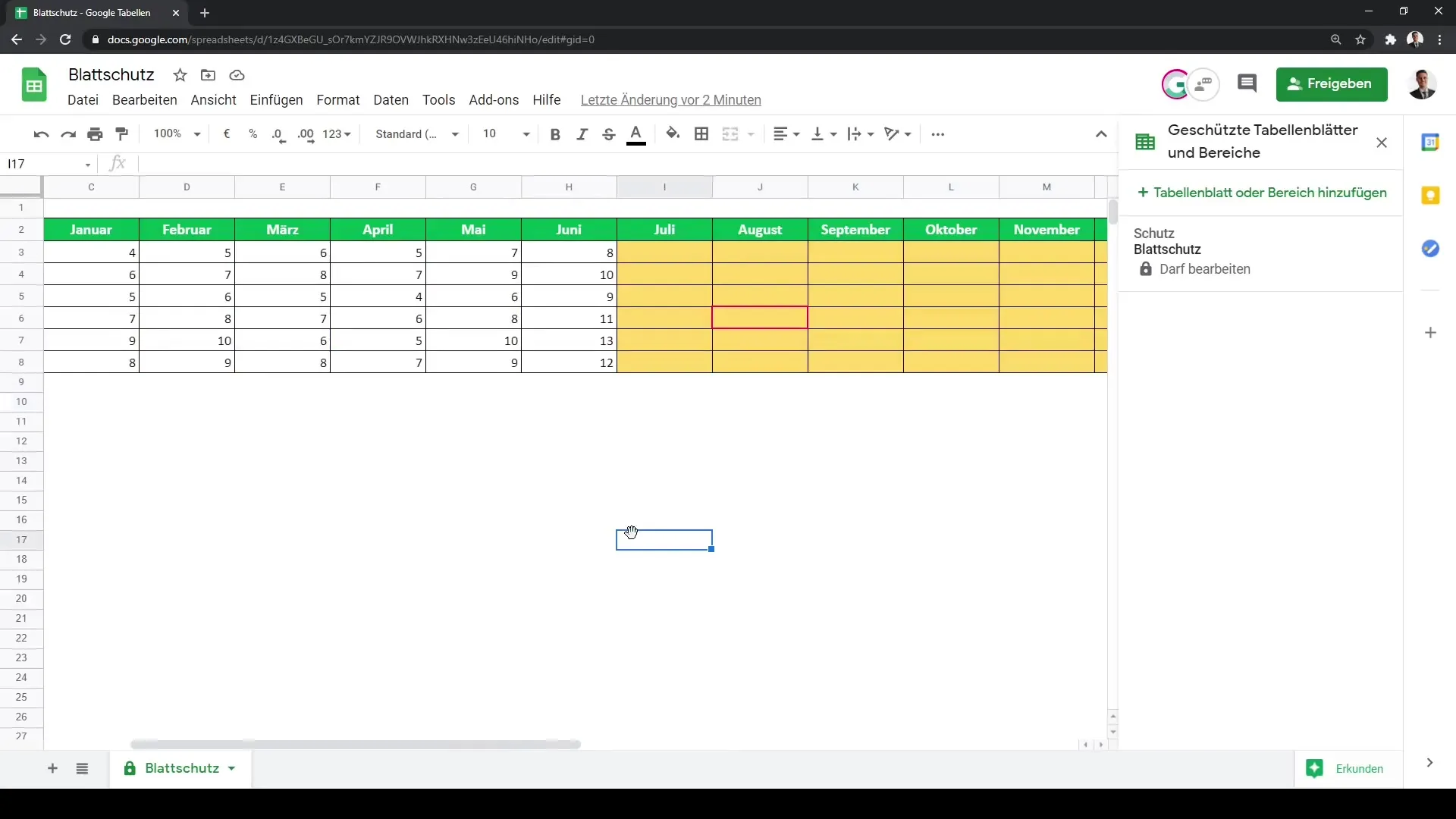Viewport: 1456px width, 819px height.
Task: Open font family Standard dropdown
Action: tap(417, 134)
